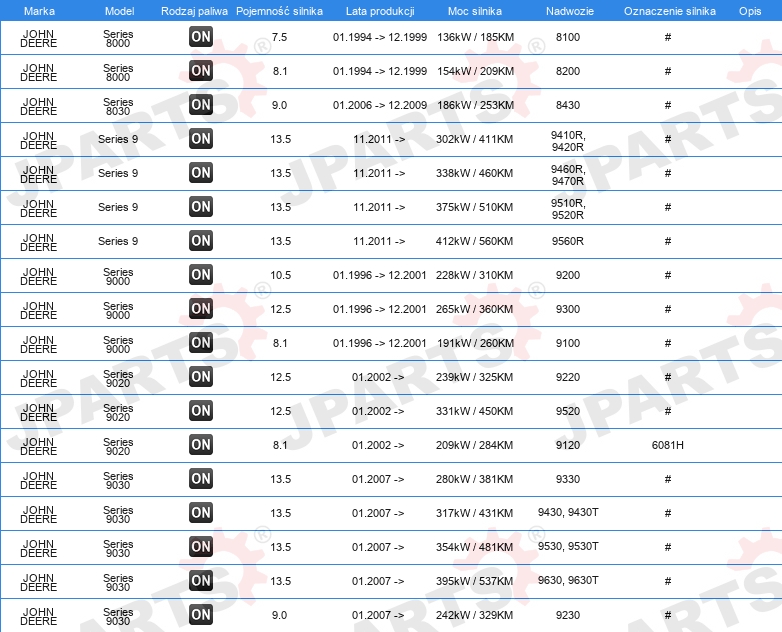
Task: Click the ON fuel icon in the 9220 row
Action: click(201, 377)
